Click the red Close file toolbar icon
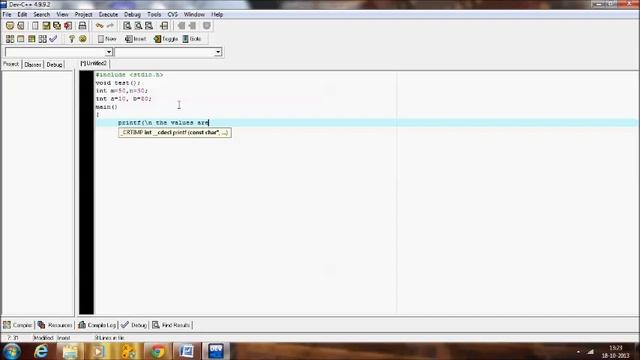 click(x=68, y=26)
